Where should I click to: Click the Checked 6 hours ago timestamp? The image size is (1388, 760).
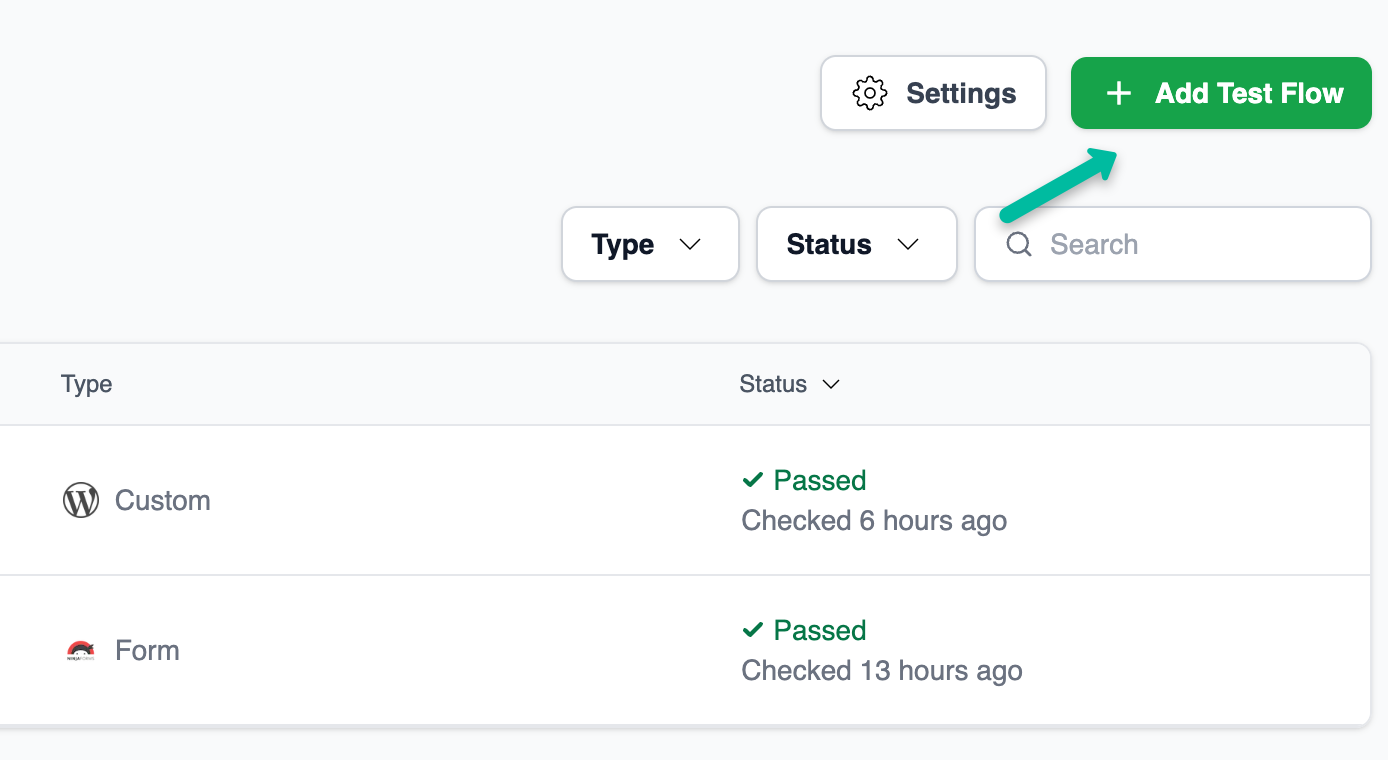coord(874,520)
